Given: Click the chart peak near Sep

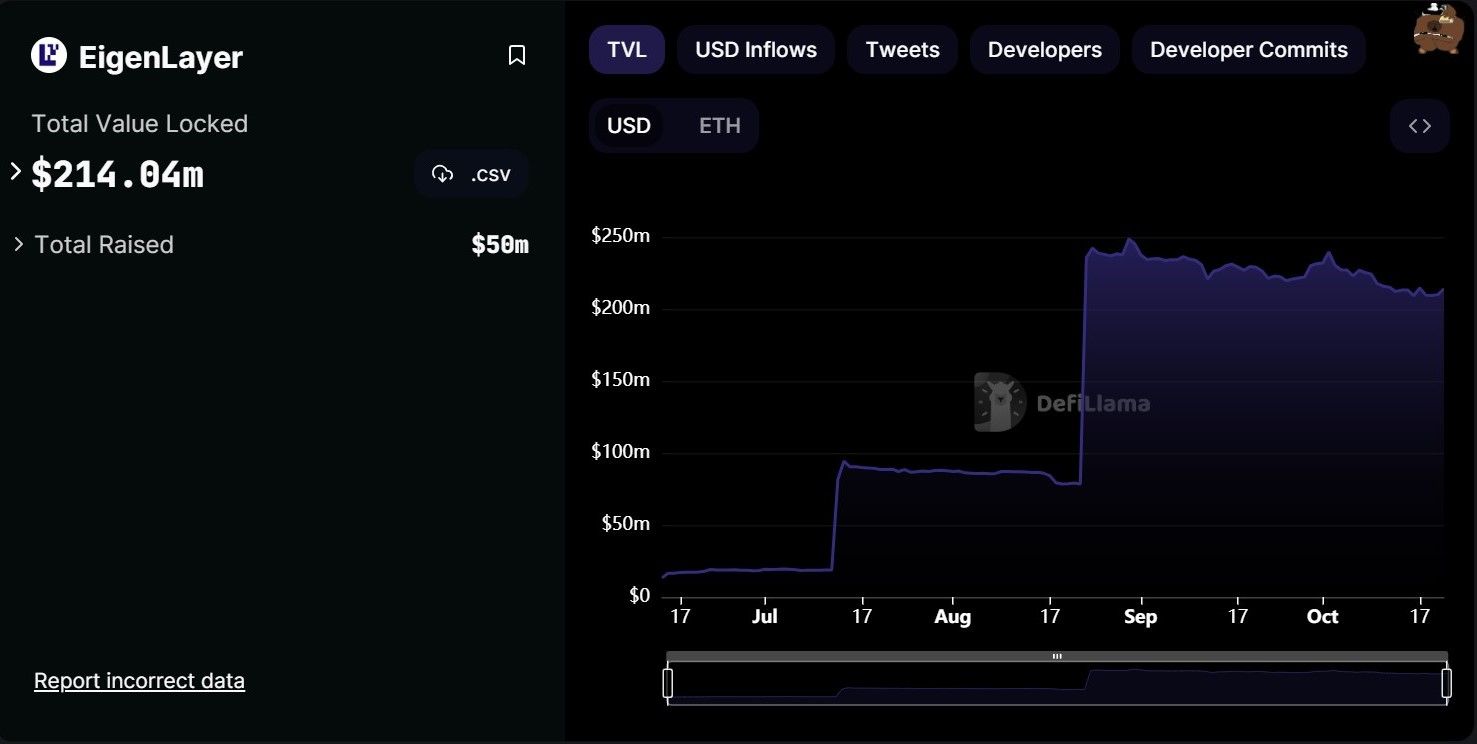Looking at the screenshot, I should point(1129,240).
